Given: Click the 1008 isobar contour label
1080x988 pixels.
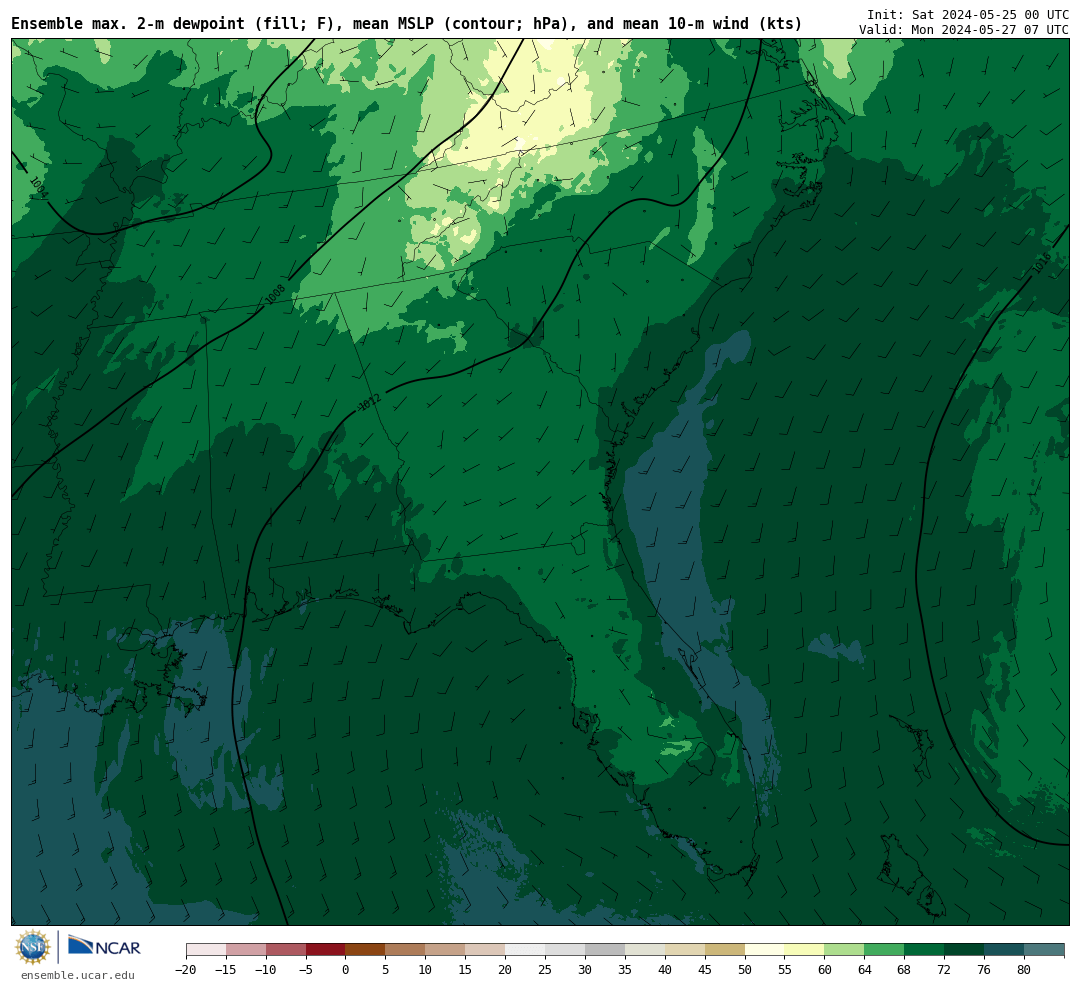Looking at the screenshot, I should (x=276, y=294).
